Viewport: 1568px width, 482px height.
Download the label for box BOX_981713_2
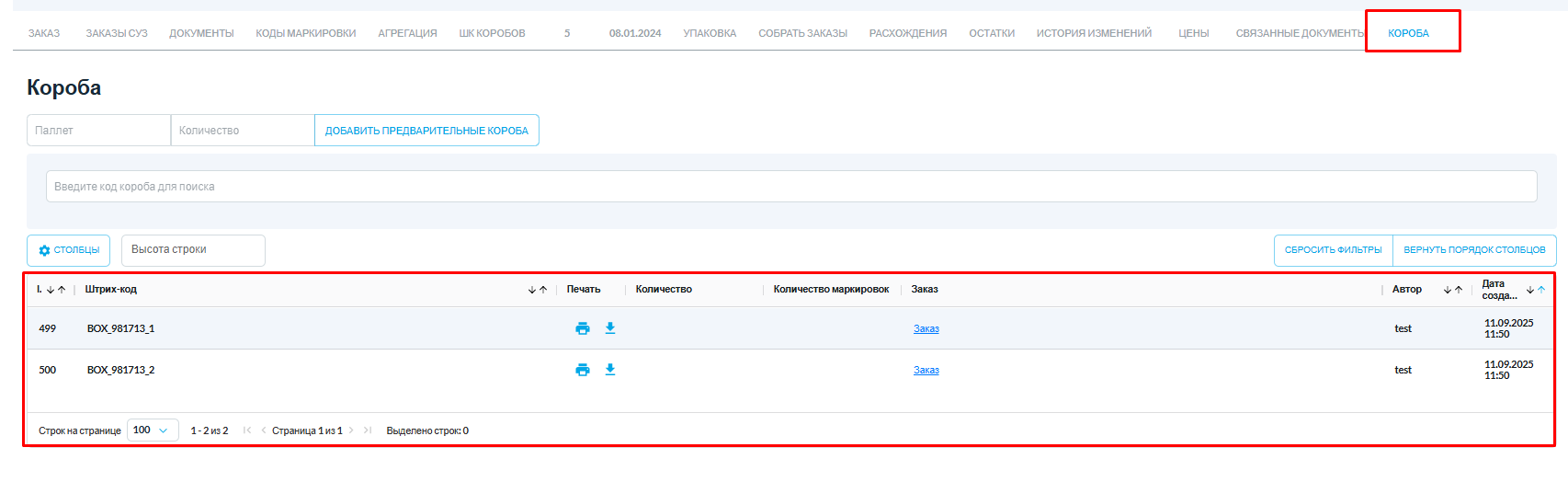pos(610,370)
